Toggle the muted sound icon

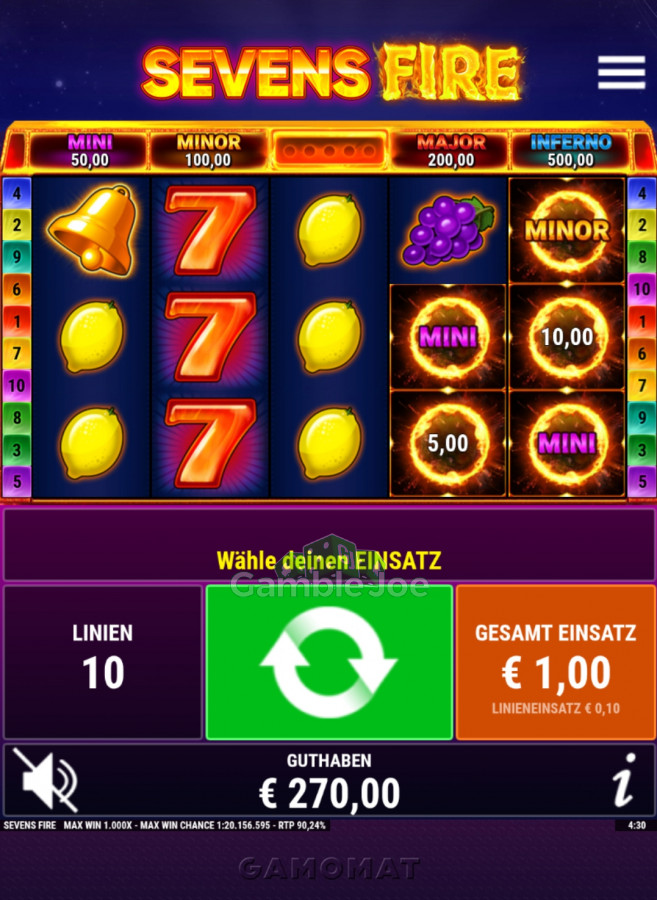46,779
